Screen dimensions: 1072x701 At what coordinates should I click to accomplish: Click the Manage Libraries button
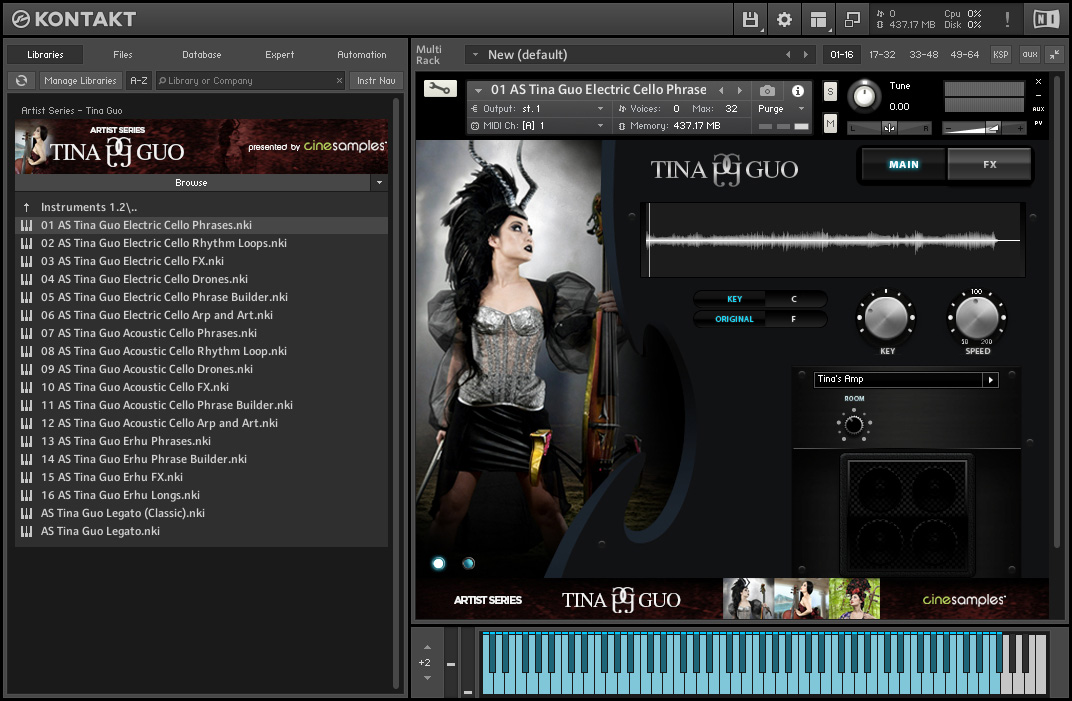click(x=80, y=80)
